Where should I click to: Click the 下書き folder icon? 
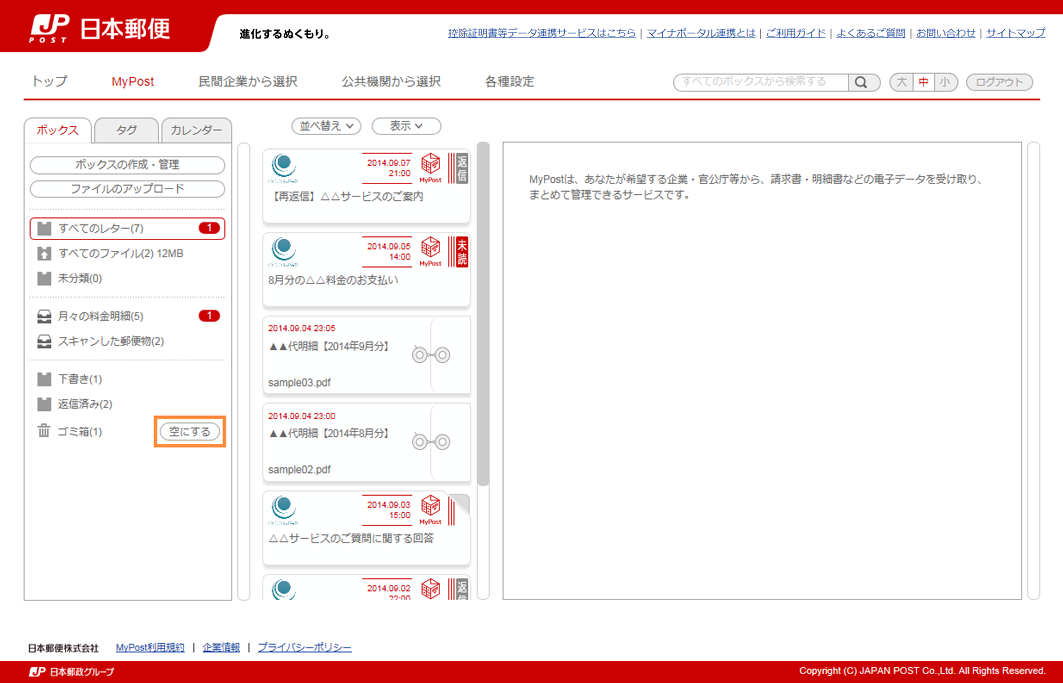(x=44, y=378)
